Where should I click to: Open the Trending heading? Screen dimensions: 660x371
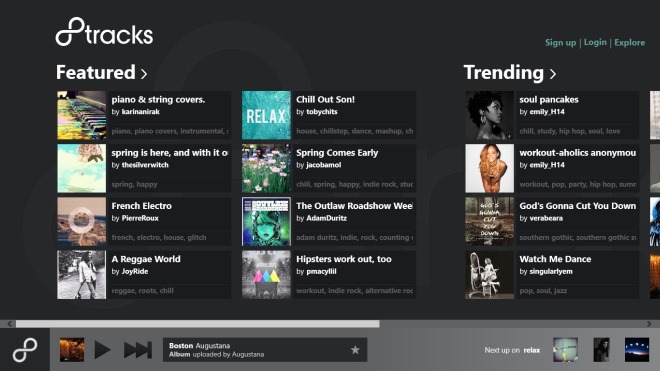tap(504, 72)
